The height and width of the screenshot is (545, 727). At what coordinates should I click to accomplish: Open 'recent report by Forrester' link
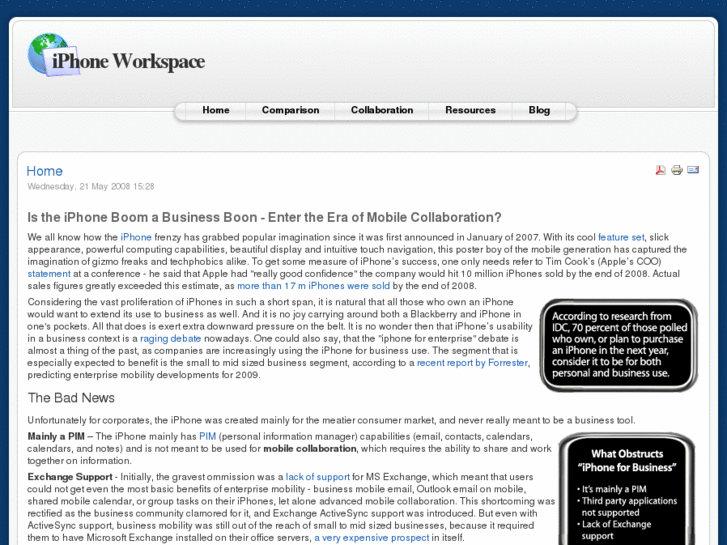(472, 363)
